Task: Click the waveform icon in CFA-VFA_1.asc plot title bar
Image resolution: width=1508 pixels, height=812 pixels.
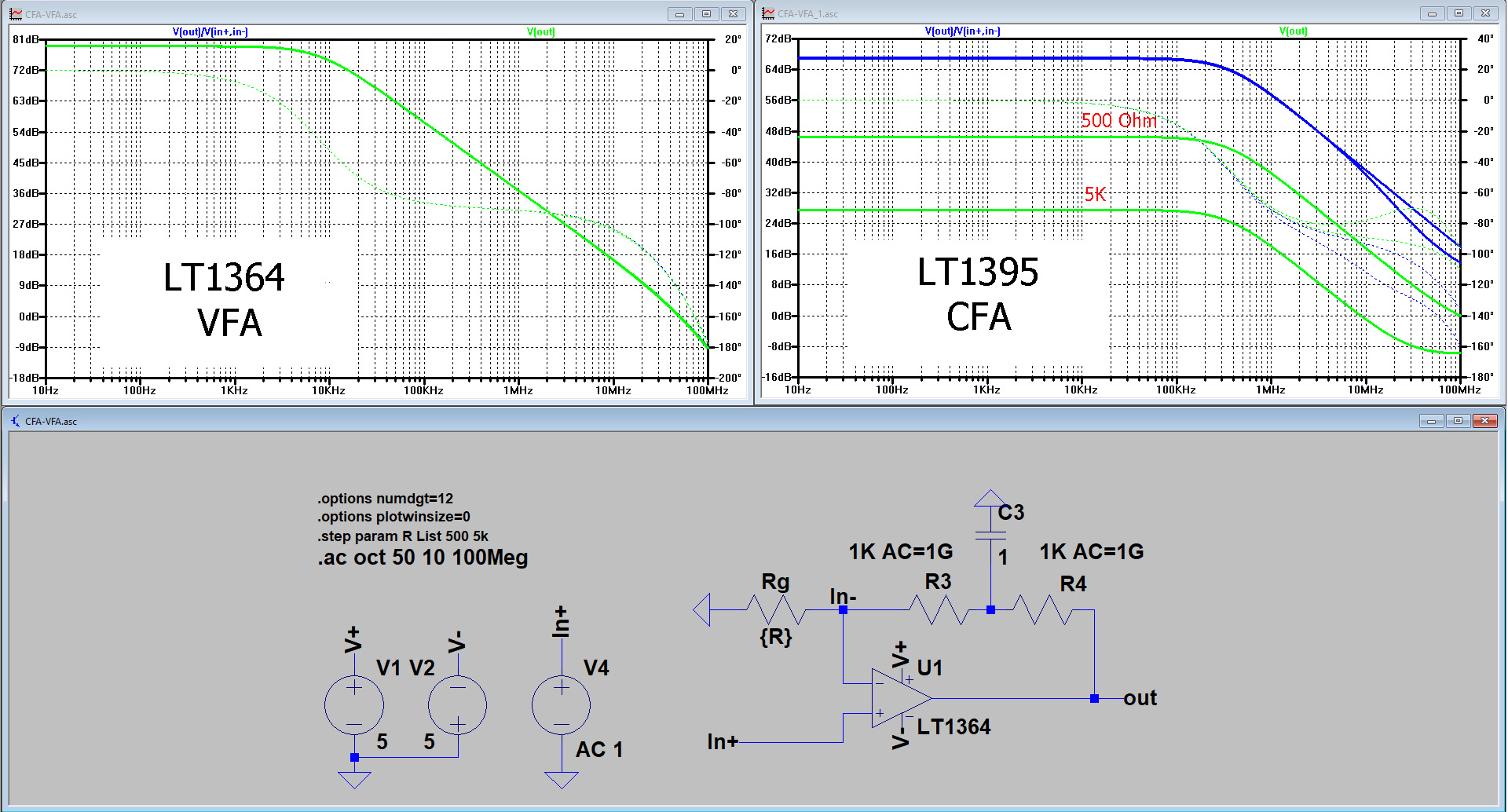Action: click(x=768, y=13)
